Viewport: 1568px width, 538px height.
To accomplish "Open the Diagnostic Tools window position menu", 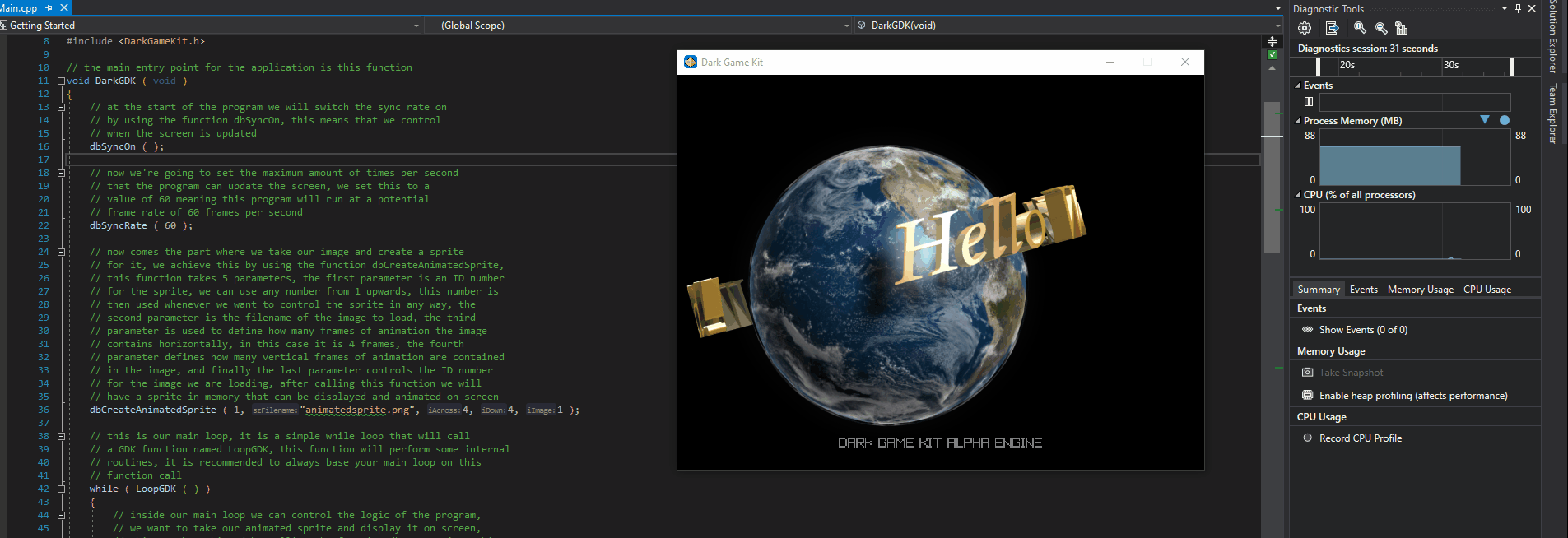I will pyautogui.click(x=1505, y=8).
